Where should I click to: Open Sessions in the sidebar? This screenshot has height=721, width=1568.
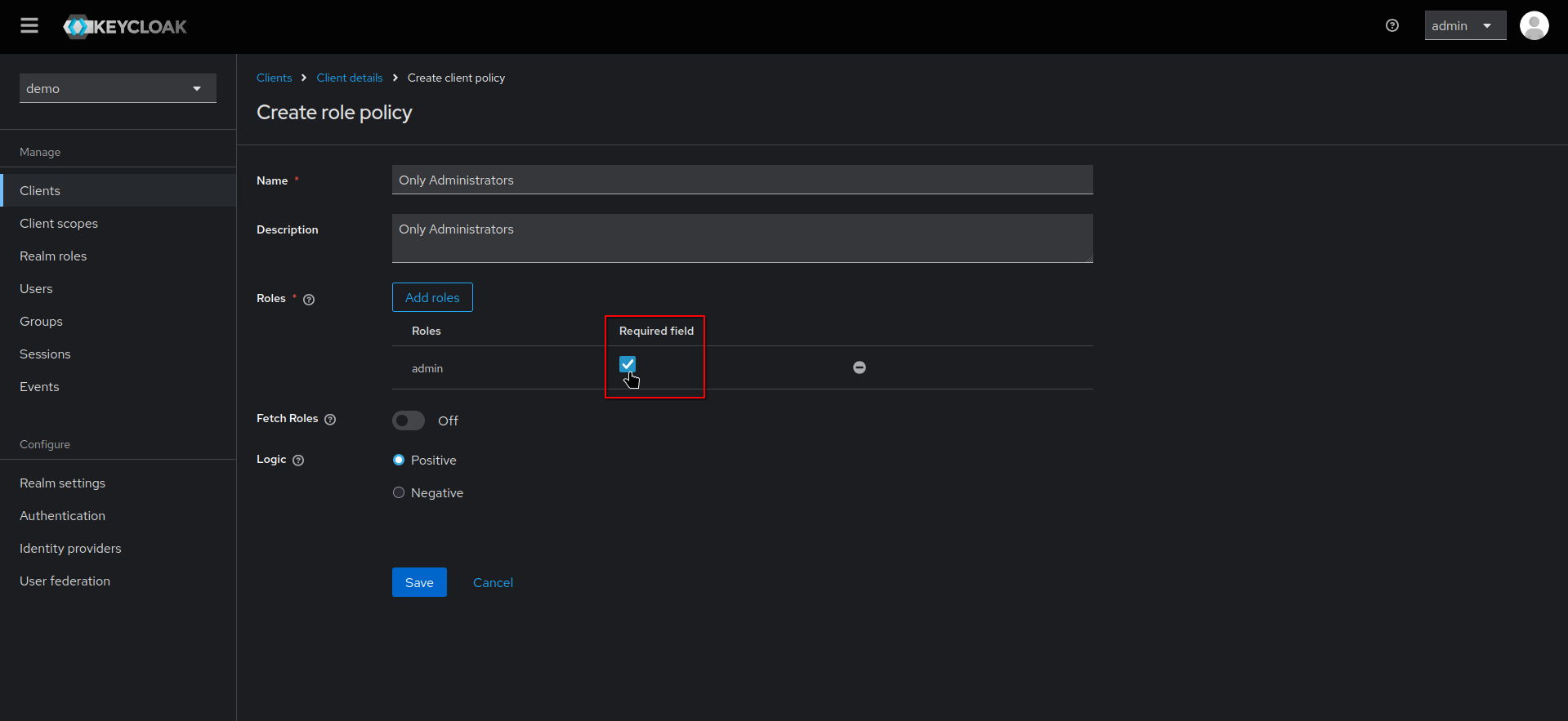point(118,354)
